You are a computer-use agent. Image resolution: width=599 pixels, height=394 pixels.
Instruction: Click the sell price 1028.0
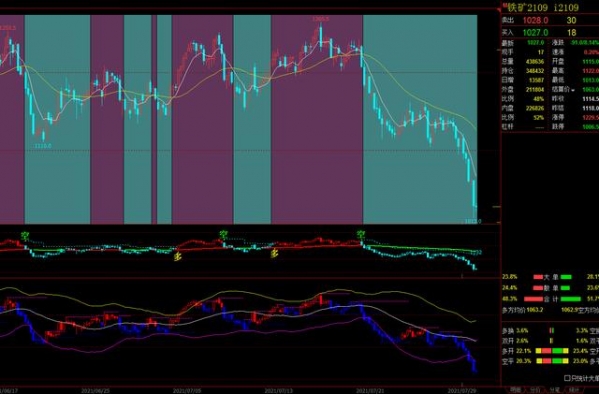(536, 20)
